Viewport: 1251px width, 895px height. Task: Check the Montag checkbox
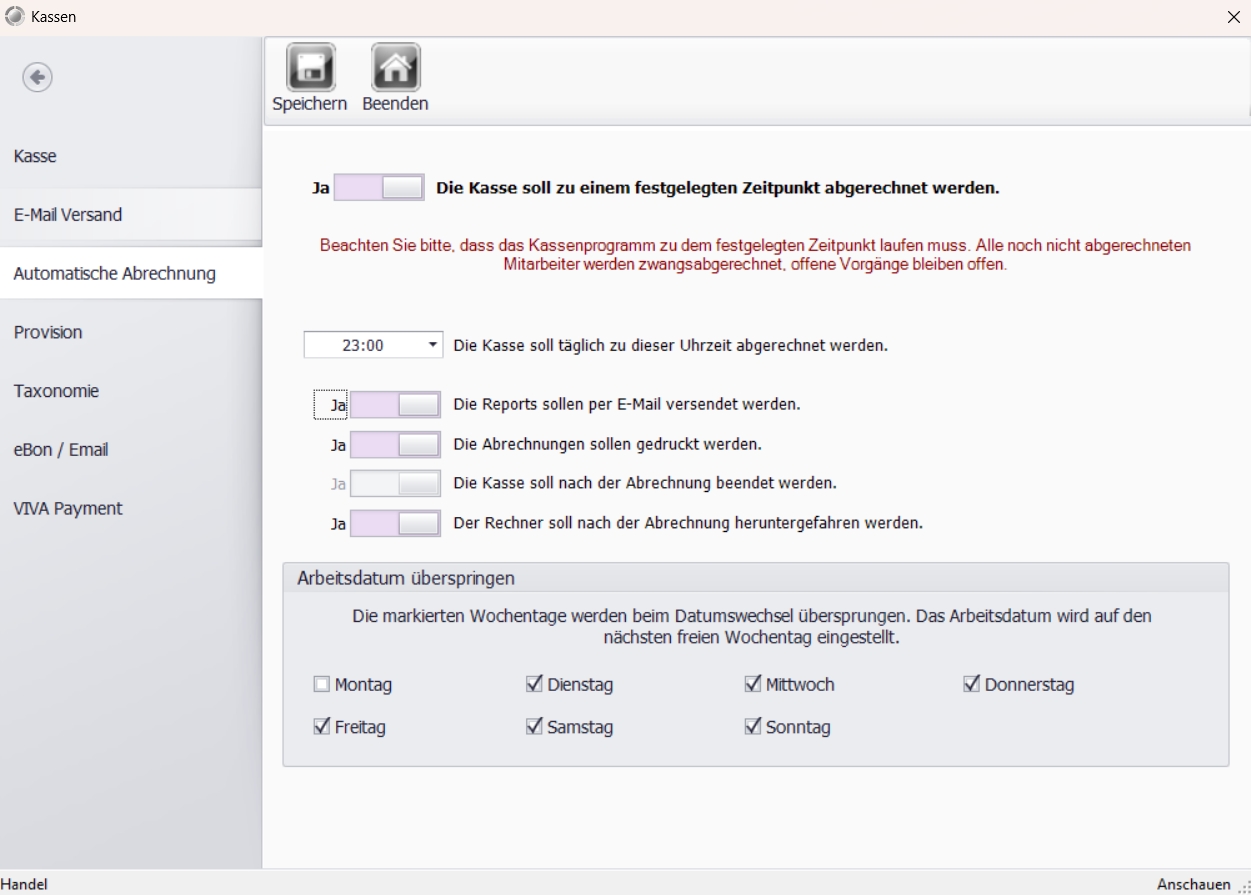(x=321, y=685)
